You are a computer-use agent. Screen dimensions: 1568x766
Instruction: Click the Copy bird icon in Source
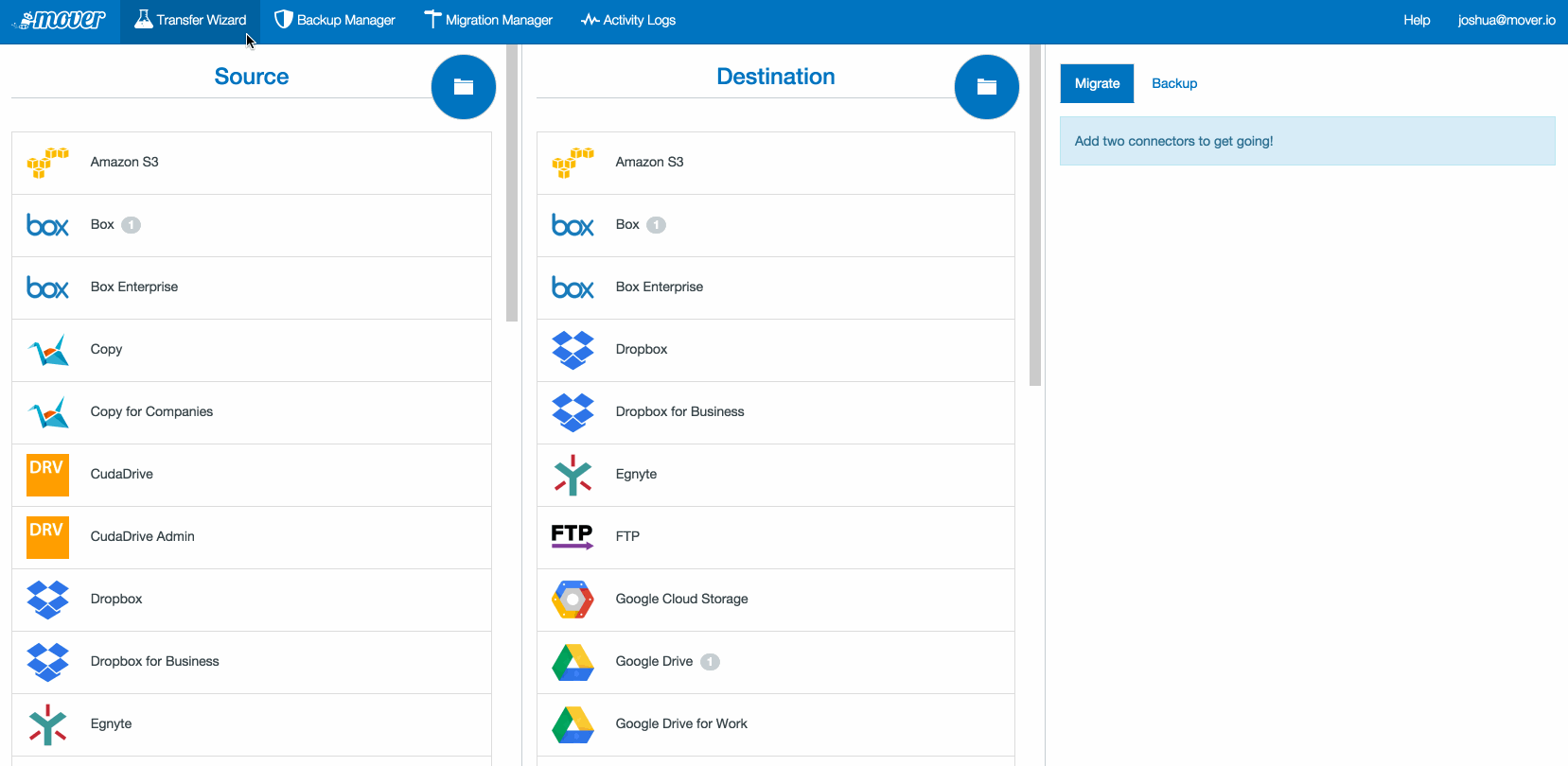[47, 350]
